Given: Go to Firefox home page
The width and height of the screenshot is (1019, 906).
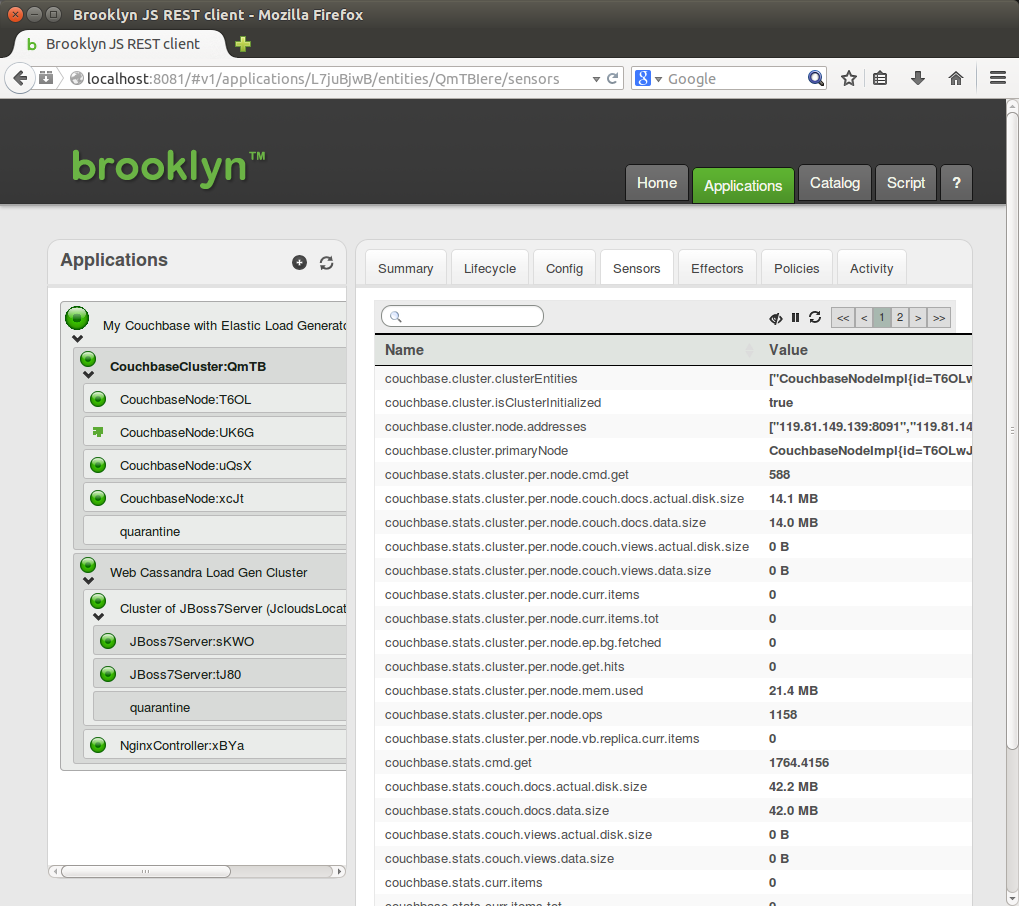Looking at the screenshot, I should tap(955, 79).
